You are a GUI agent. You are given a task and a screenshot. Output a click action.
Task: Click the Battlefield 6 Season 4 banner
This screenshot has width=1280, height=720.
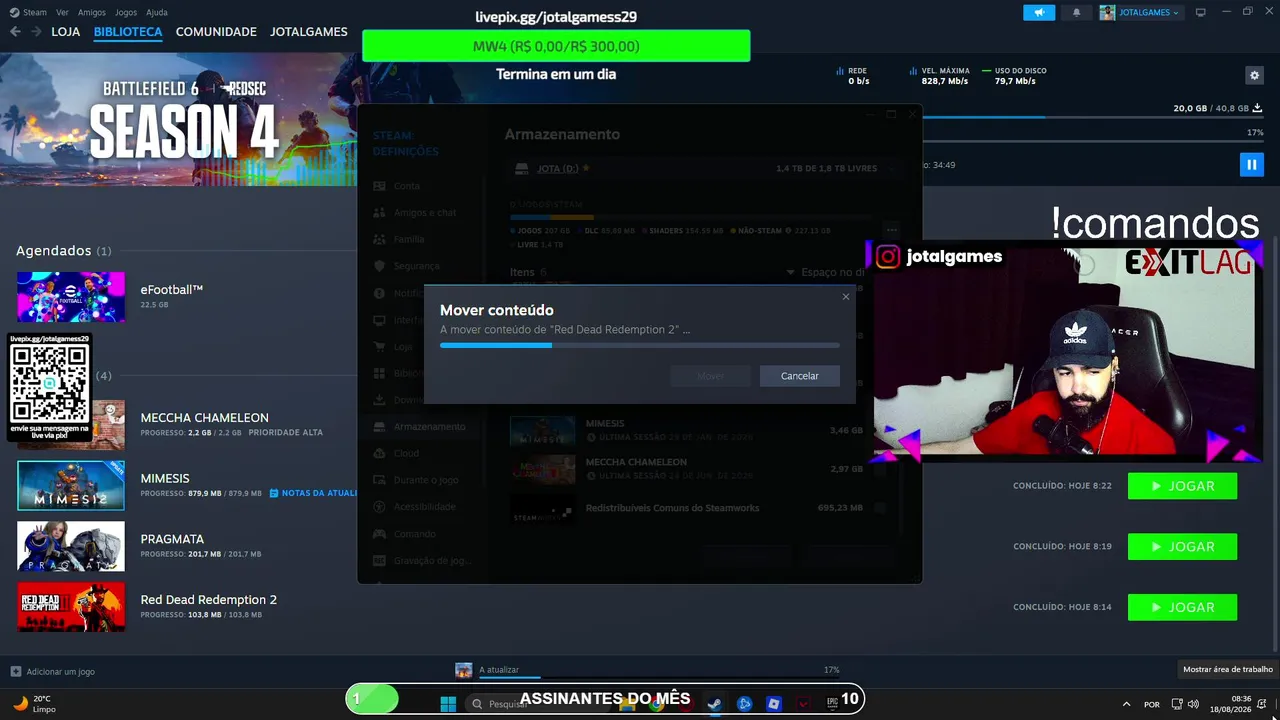pos(178,119)
